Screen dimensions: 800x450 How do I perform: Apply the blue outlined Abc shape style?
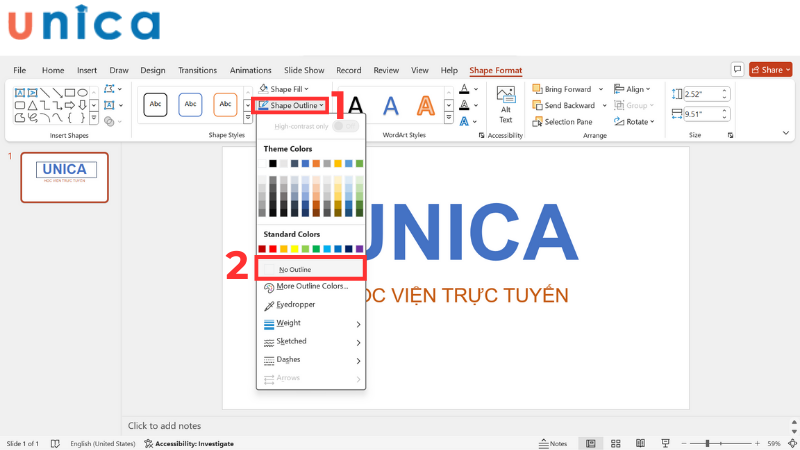(x=190, y=105)
